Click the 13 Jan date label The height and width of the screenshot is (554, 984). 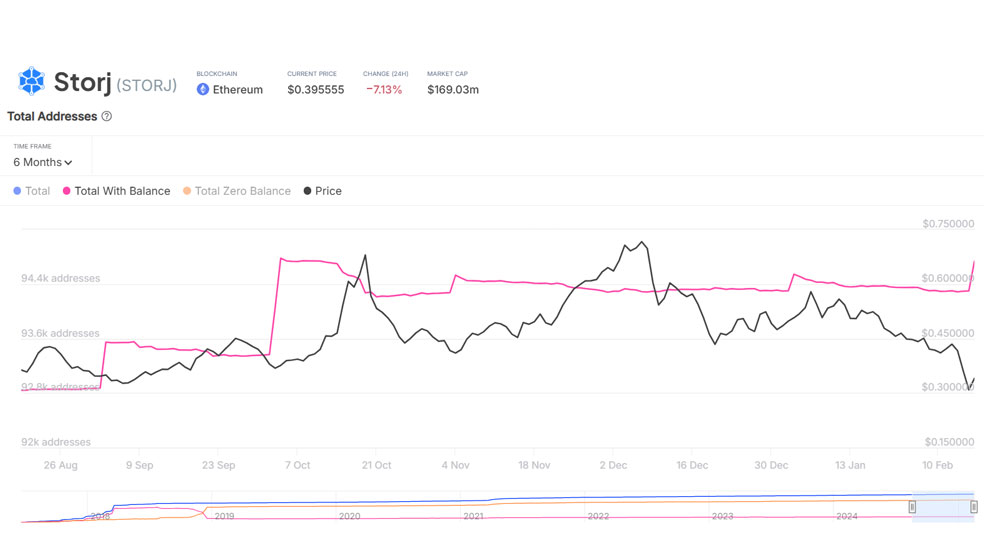click(x=850, y=465)
